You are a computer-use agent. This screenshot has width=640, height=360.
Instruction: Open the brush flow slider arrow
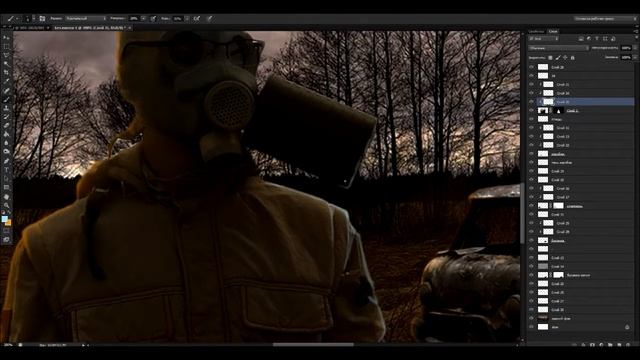coord(187,18)
